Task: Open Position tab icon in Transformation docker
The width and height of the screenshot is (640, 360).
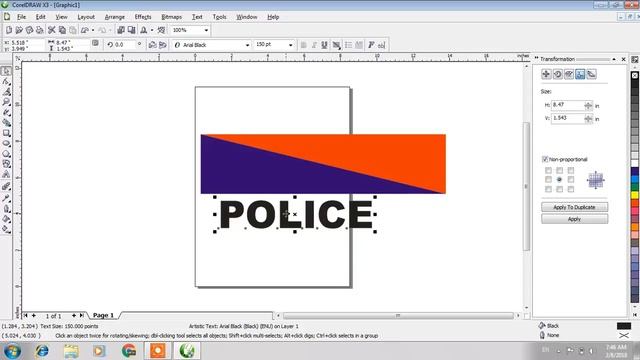Action: click(546, 74)
